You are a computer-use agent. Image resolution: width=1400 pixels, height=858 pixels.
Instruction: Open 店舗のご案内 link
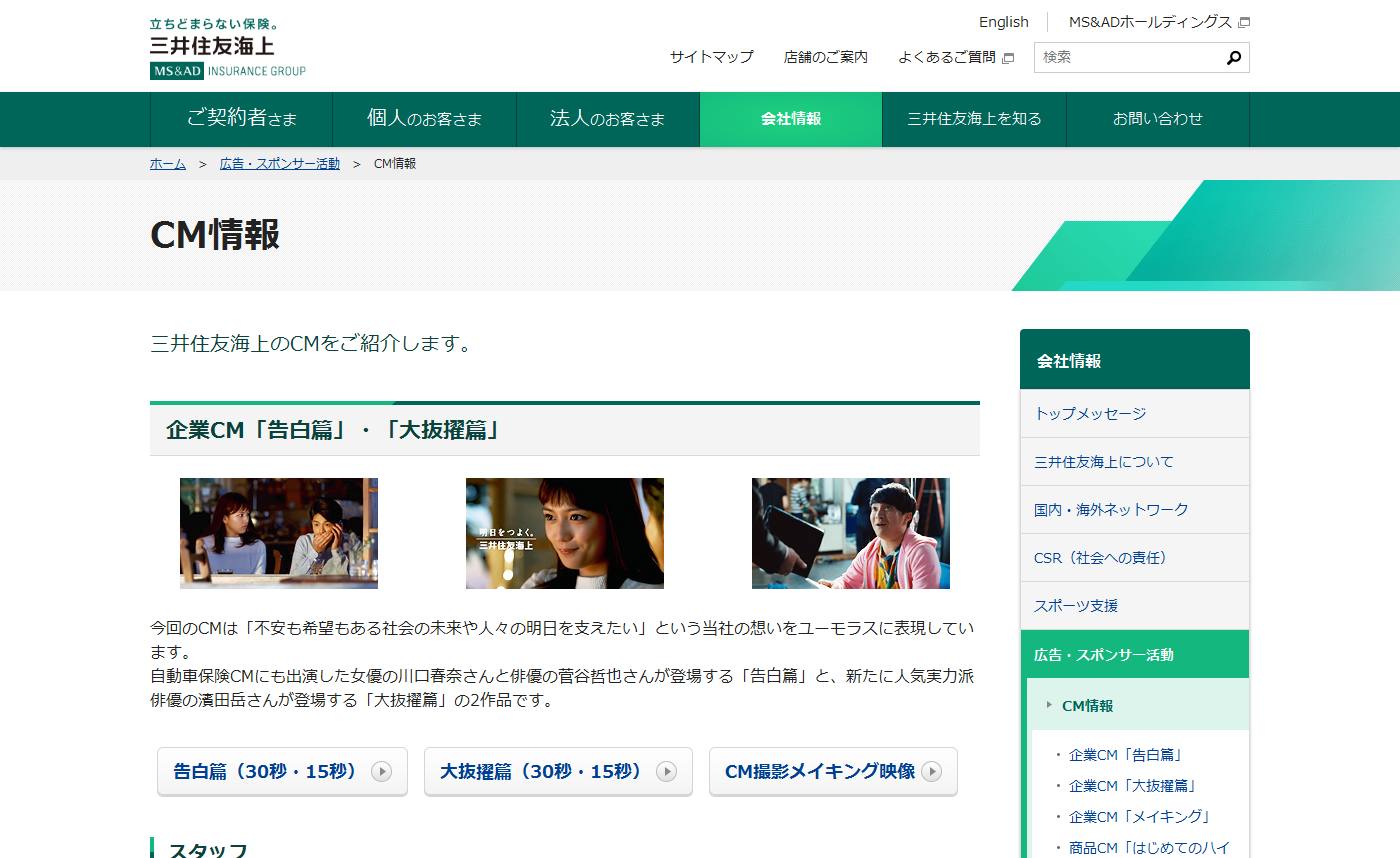tap(825, 57)
